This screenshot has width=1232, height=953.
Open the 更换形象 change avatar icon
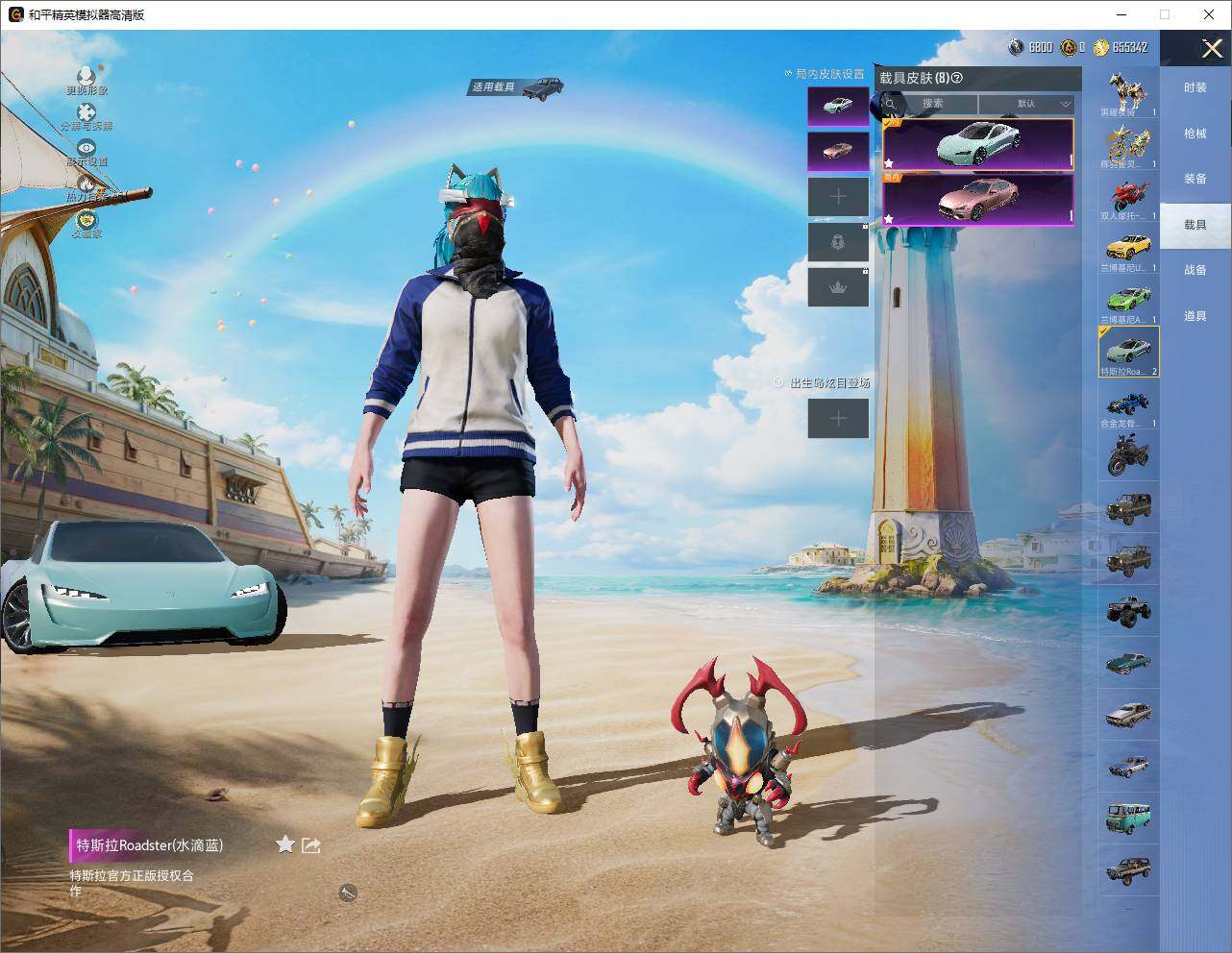click(x=86, y=77)
